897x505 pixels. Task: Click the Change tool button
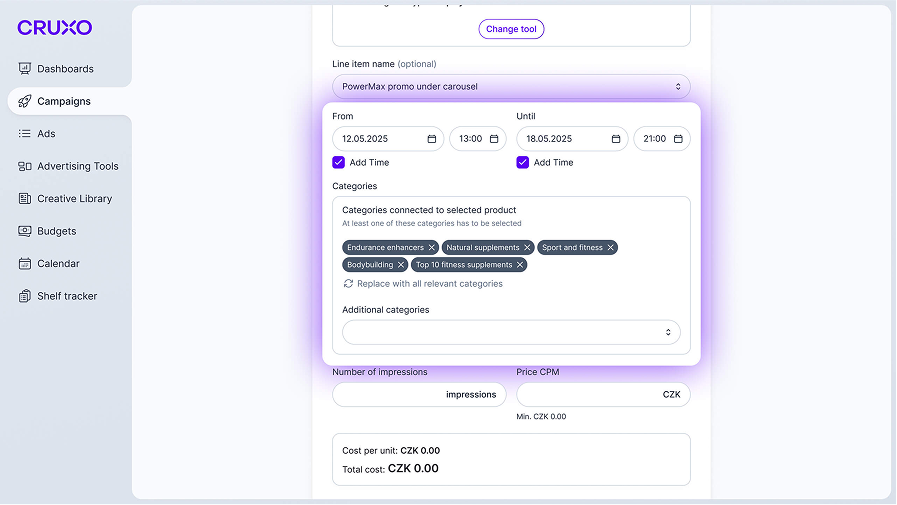point(511,29)
